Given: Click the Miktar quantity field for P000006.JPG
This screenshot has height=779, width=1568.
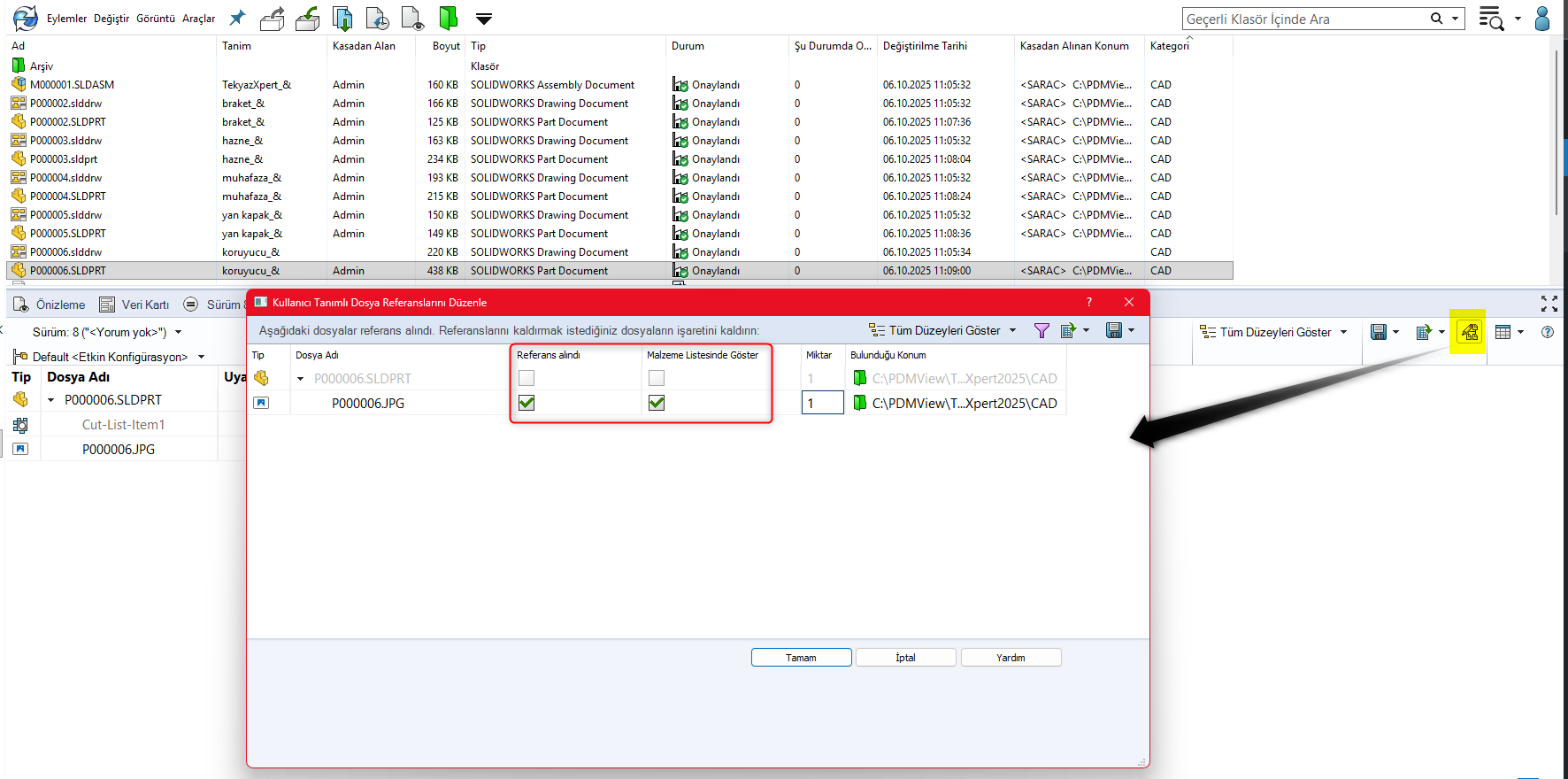Looking at the screenshot, I should click(822, 403).
